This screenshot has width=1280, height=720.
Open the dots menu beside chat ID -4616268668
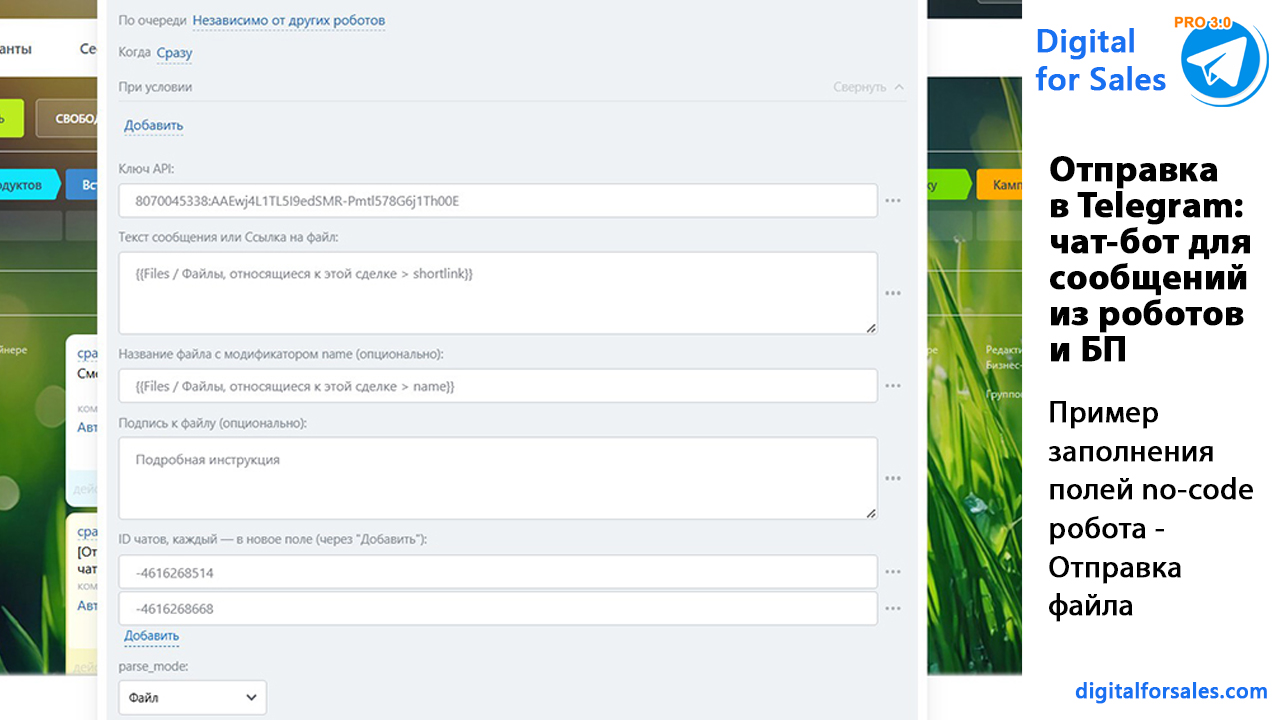pyautogui.click(x=893, y=608)
